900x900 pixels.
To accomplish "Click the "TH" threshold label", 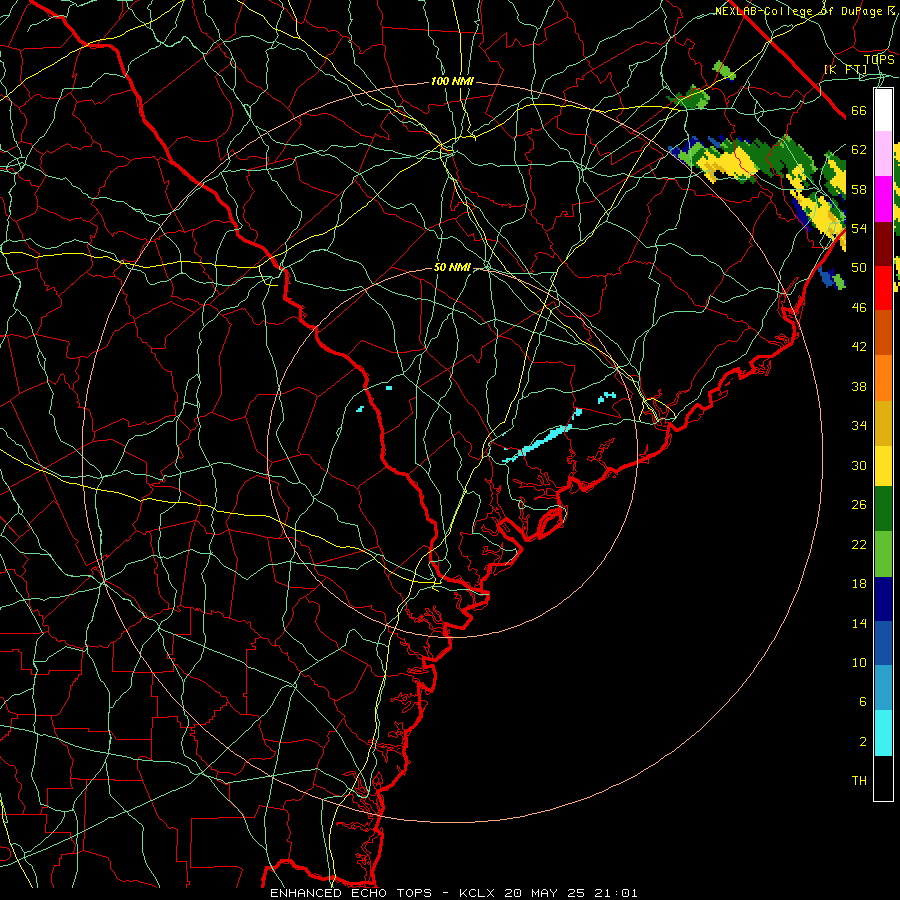I will pyautogui.click(x=859, y=781).
